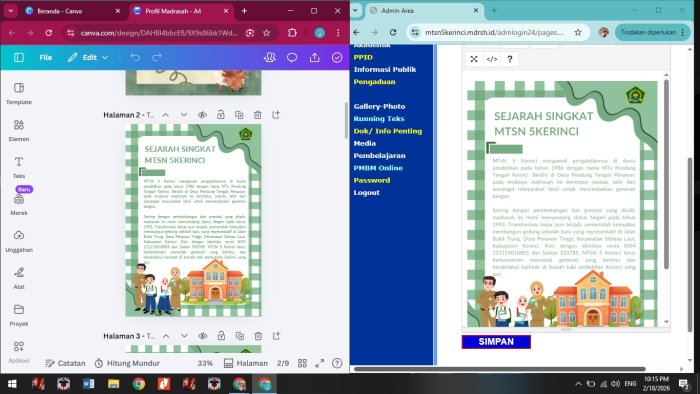
Task: Show hidden system tray icons
Action: tap(578, 383)
